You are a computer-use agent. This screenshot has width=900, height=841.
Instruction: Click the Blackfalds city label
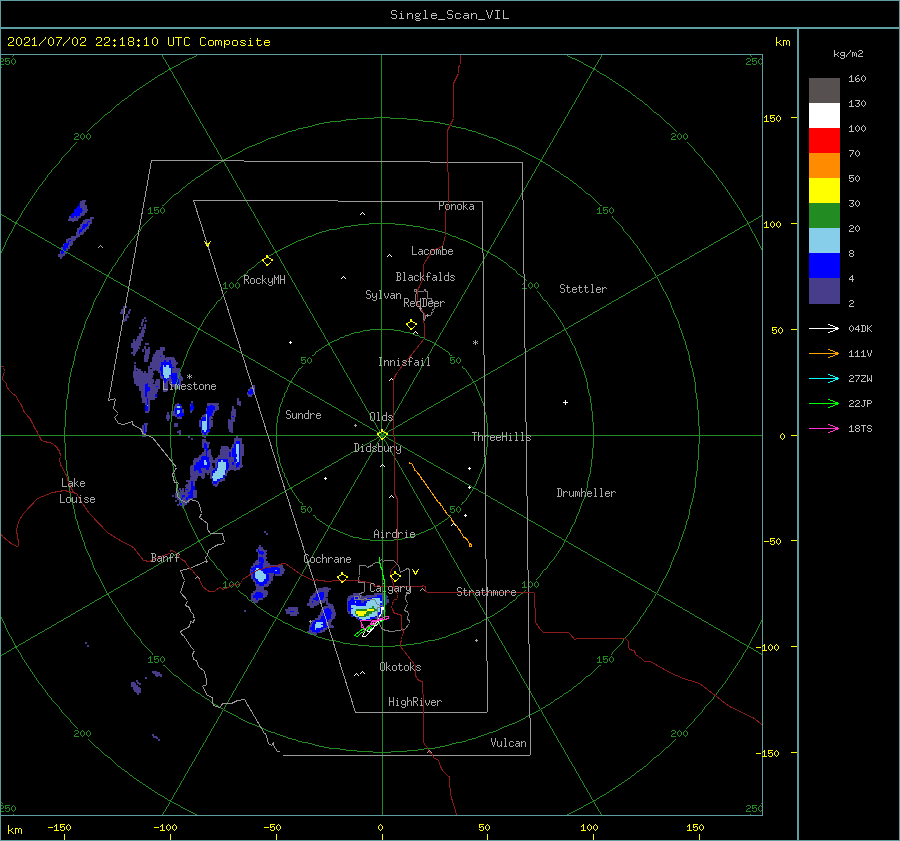tap(425, 277)
